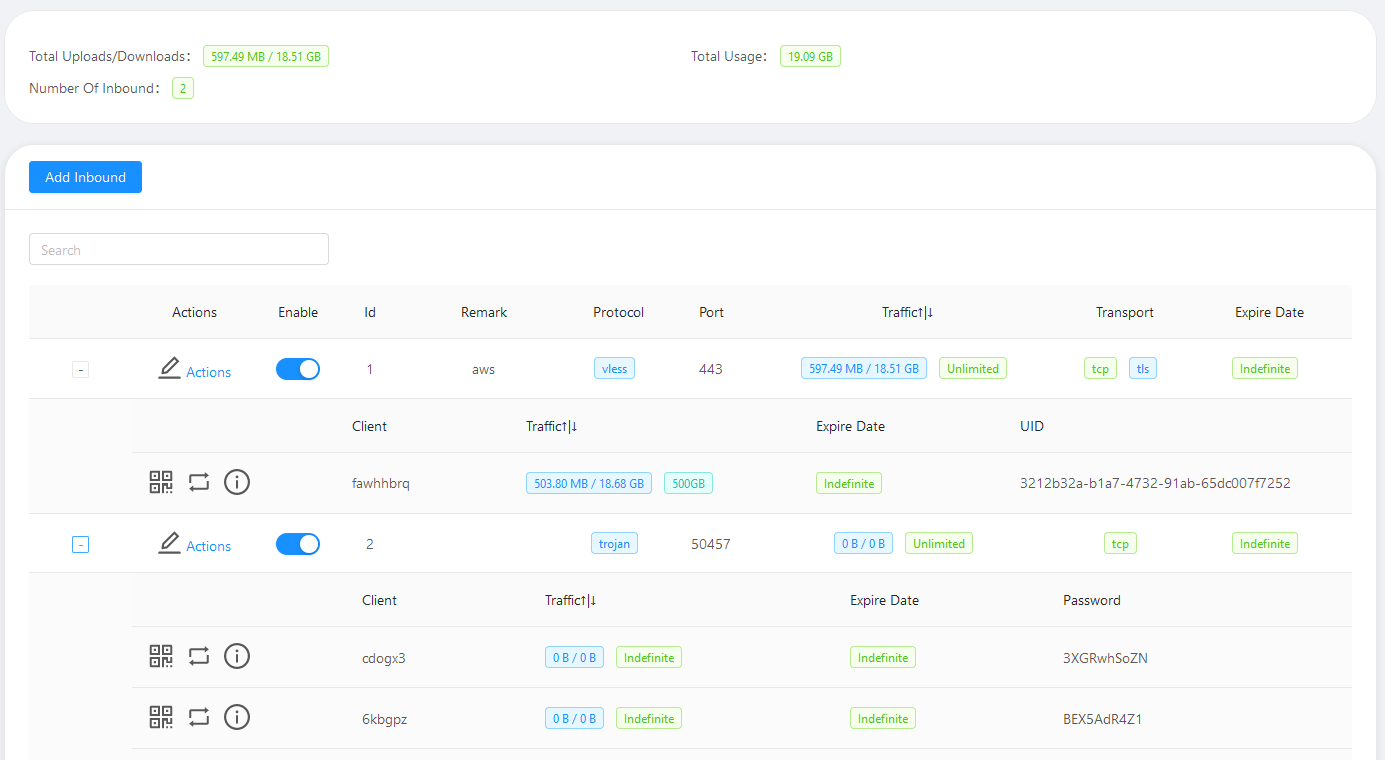Screen dimensions: 1385x760
Task: Click the Expire Date column header
Action: (x=1269, y=312)
